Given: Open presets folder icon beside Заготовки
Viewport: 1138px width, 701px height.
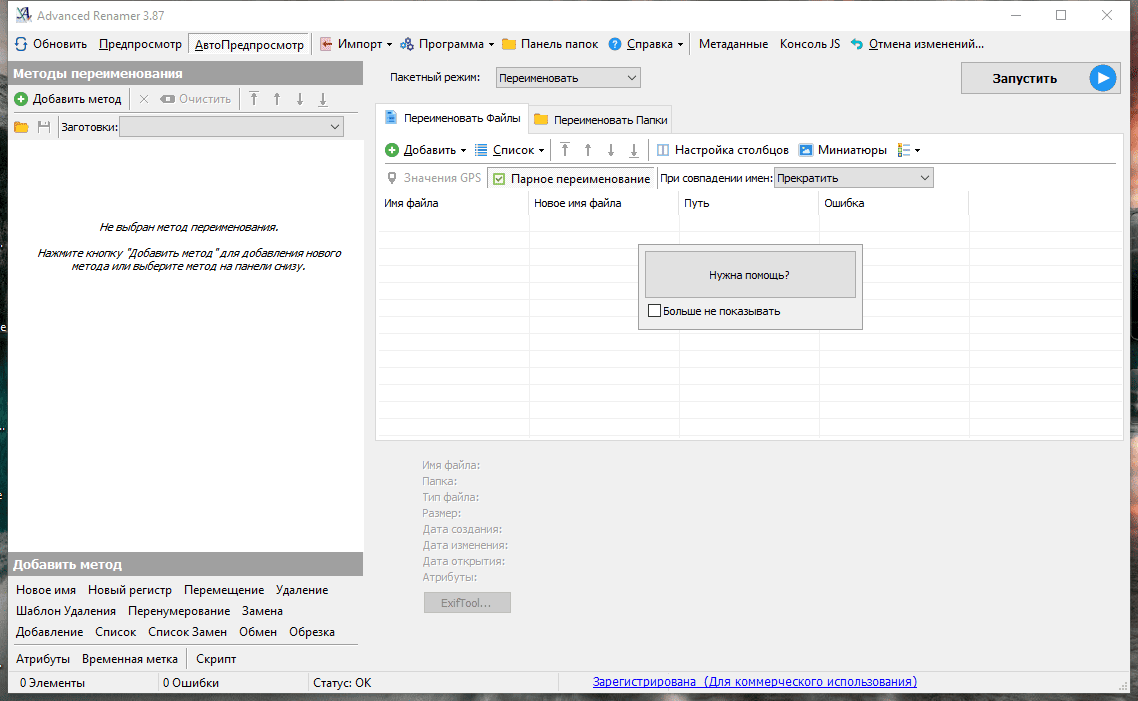Looking at the screenshot, I should [21, 127].
